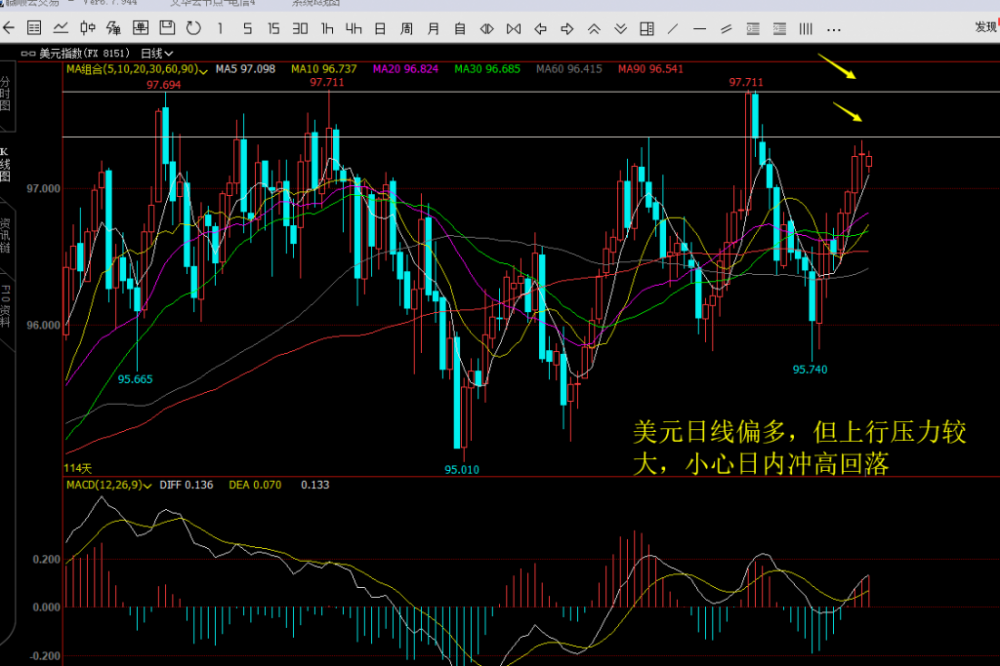The image size is (1000, 666).
Task: Select the 自 custom period
Action: [x=460, y=29]
